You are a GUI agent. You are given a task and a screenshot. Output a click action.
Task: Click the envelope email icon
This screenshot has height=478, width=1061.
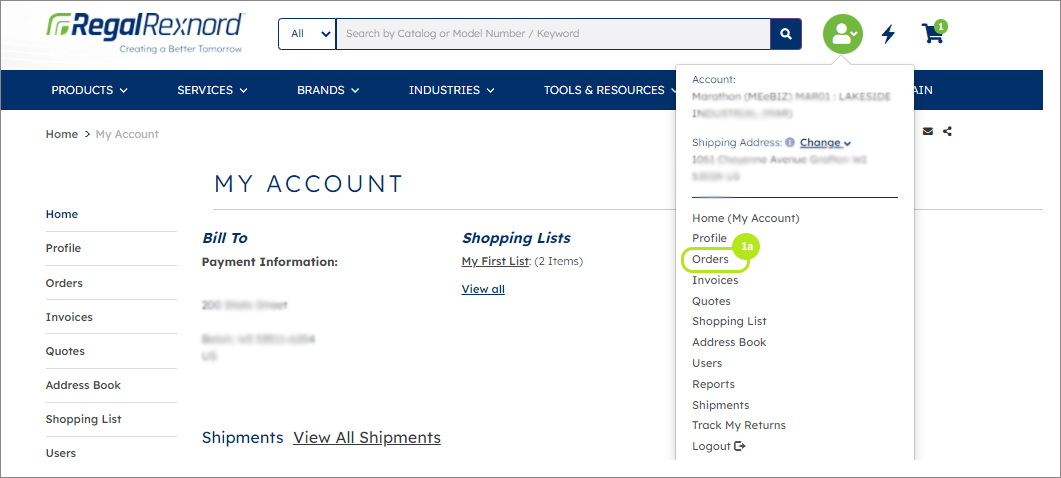click(x=928, y=131)
